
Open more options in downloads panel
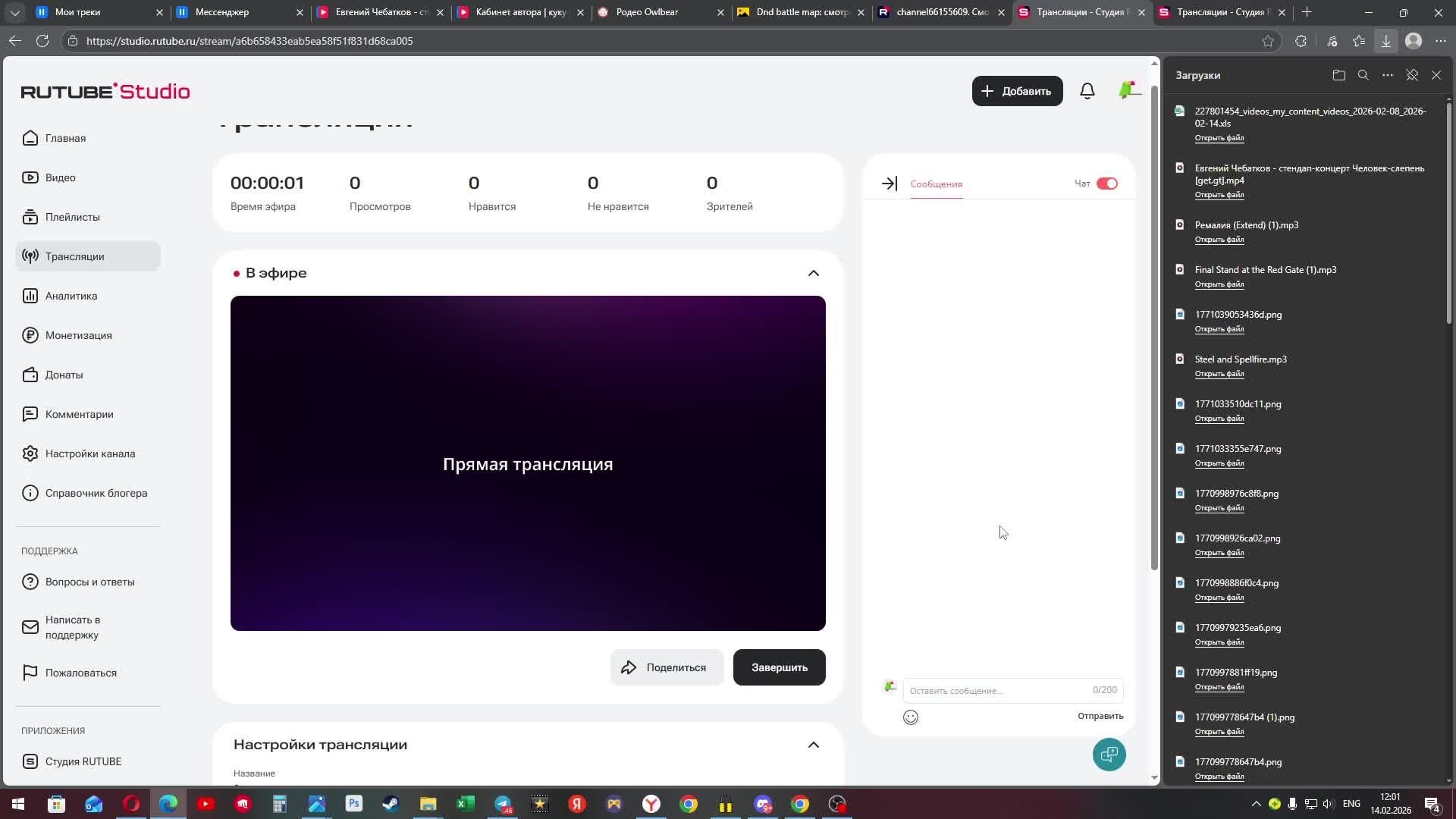tap(1387, 75)
